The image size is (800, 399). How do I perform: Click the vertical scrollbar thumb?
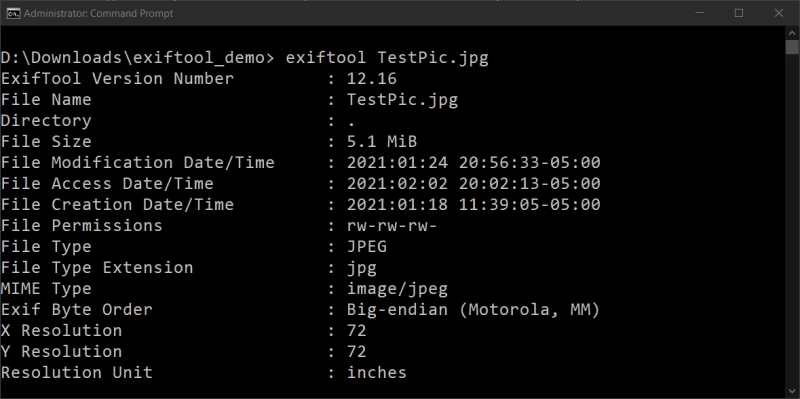point(792,46)
